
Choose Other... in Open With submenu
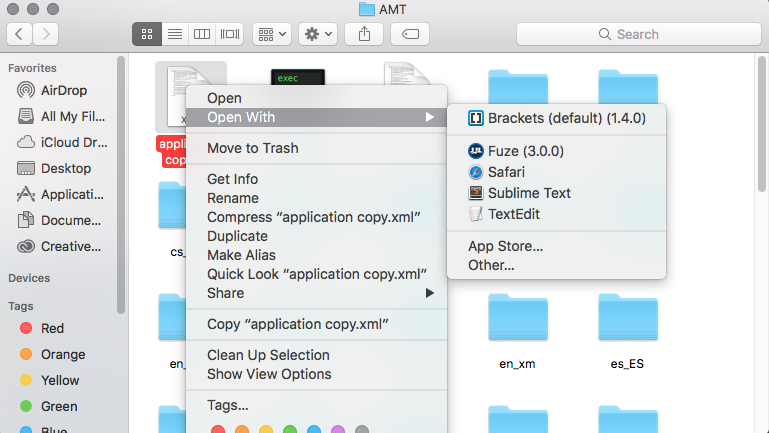[557, 265]
